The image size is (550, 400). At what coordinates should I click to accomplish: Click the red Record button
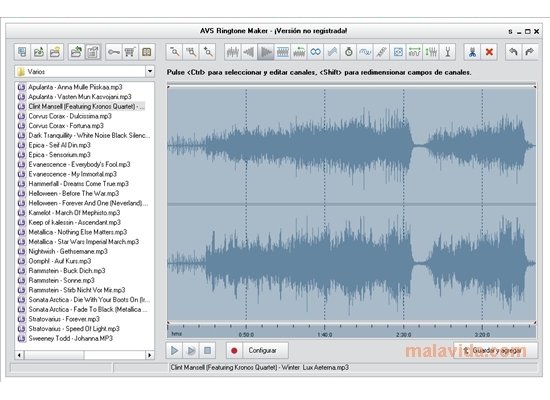coord(234,350)
